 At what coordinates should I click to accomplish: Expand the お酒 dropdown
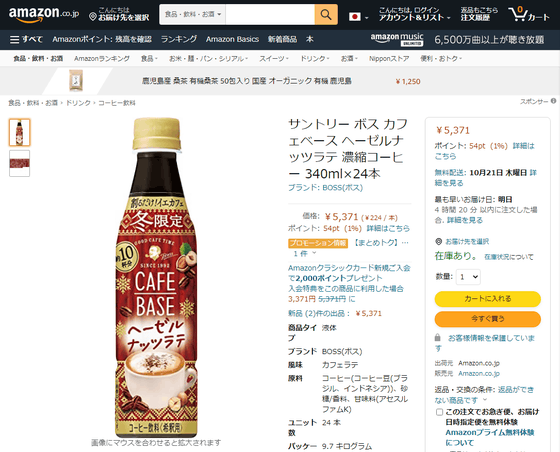(349, 59)
